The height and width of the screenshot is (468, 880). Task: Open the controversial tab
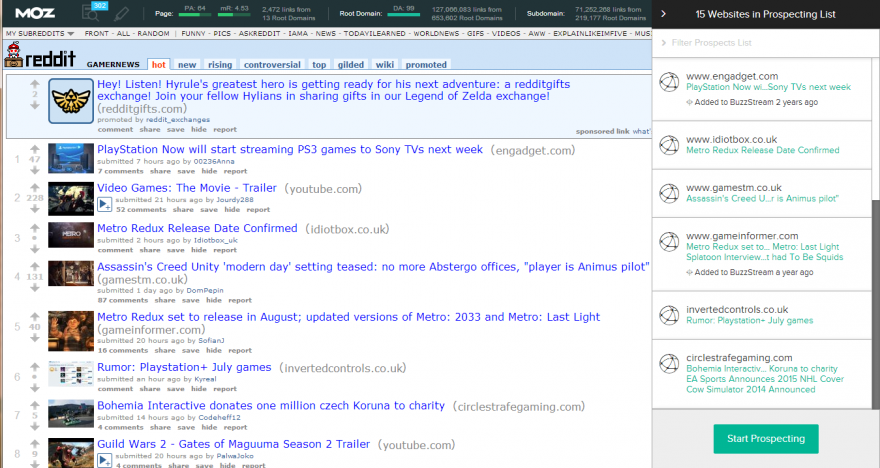(x=272, y=65)
